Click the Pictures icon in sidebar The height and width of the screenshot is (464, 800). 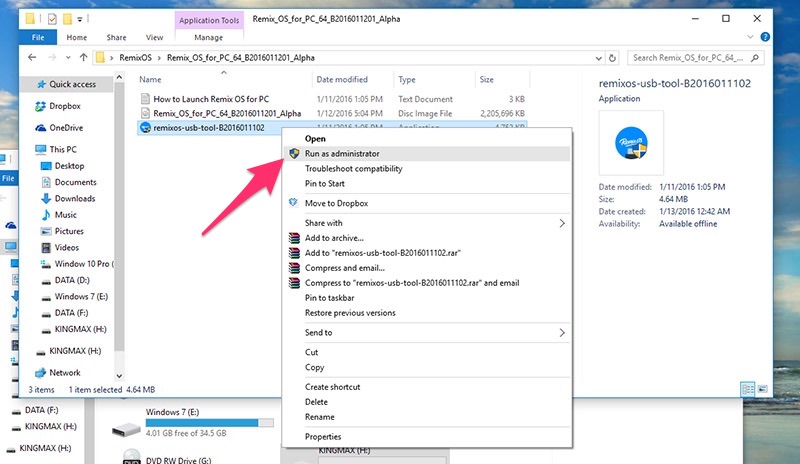click(46, 231)
